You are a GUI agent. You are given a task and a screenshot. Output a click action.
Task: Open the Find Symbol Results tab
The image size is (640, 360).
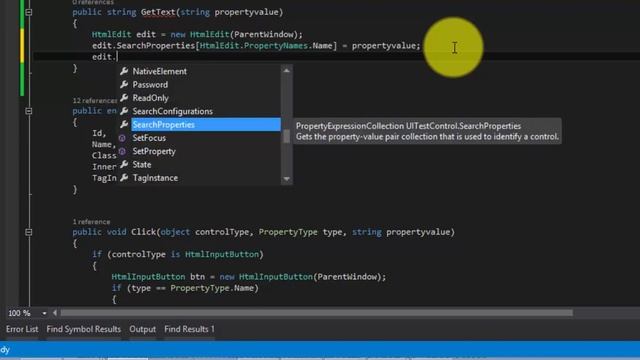[x=84, y=329]
